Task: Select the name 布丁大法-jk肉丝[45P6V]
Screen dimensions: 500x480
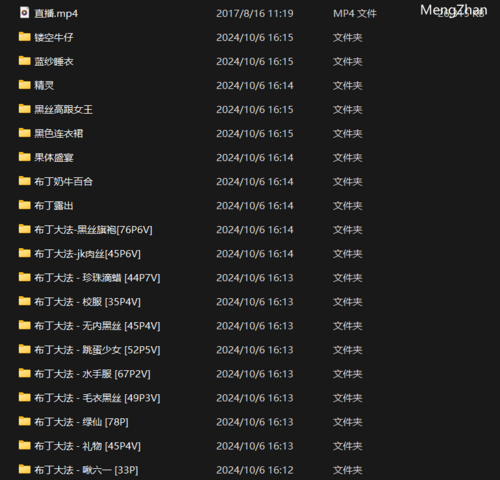Action: coord(87,254)
